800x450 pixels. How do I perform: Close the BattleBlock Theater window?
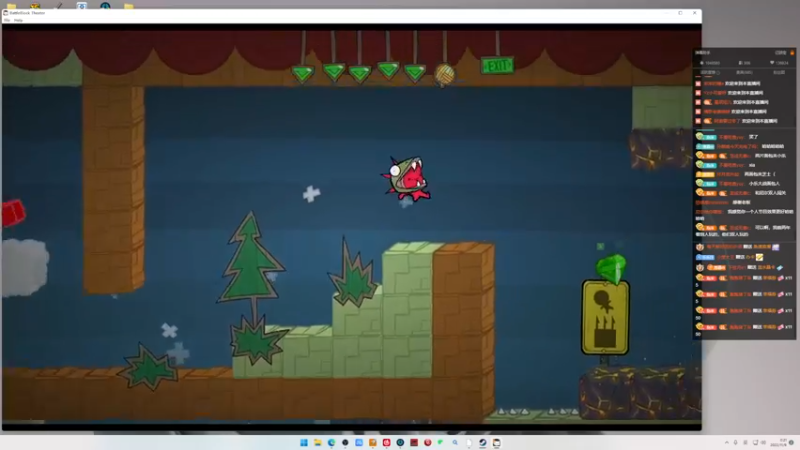(x=694, y=13)
